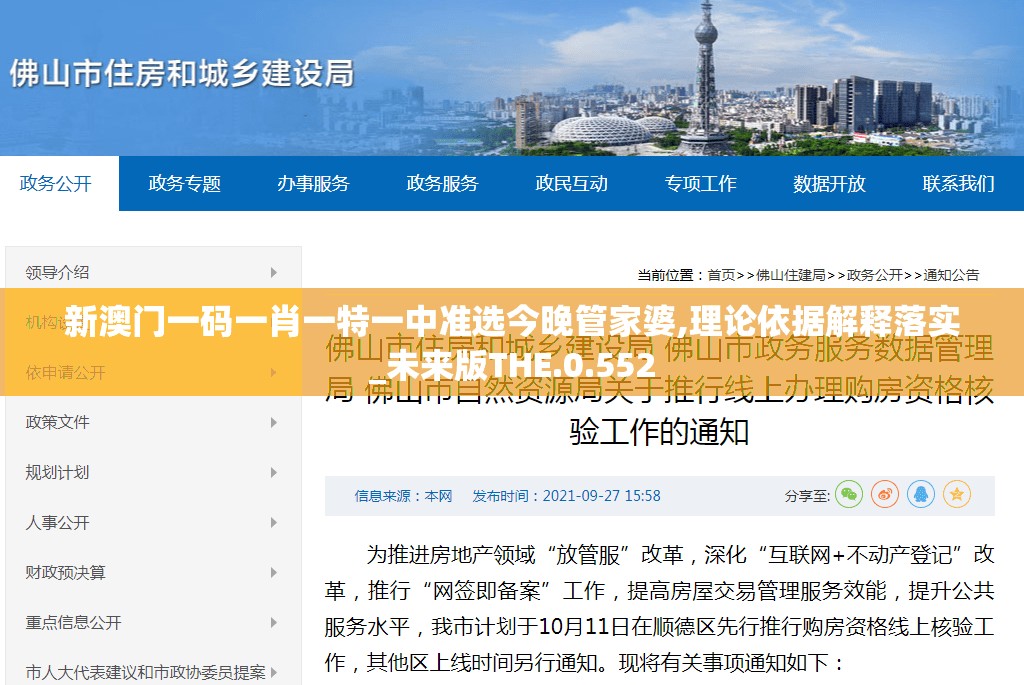Open the 政务专题 menu item
The width and height of the screenshot is (1024, 685).
(x=184, y=183)
